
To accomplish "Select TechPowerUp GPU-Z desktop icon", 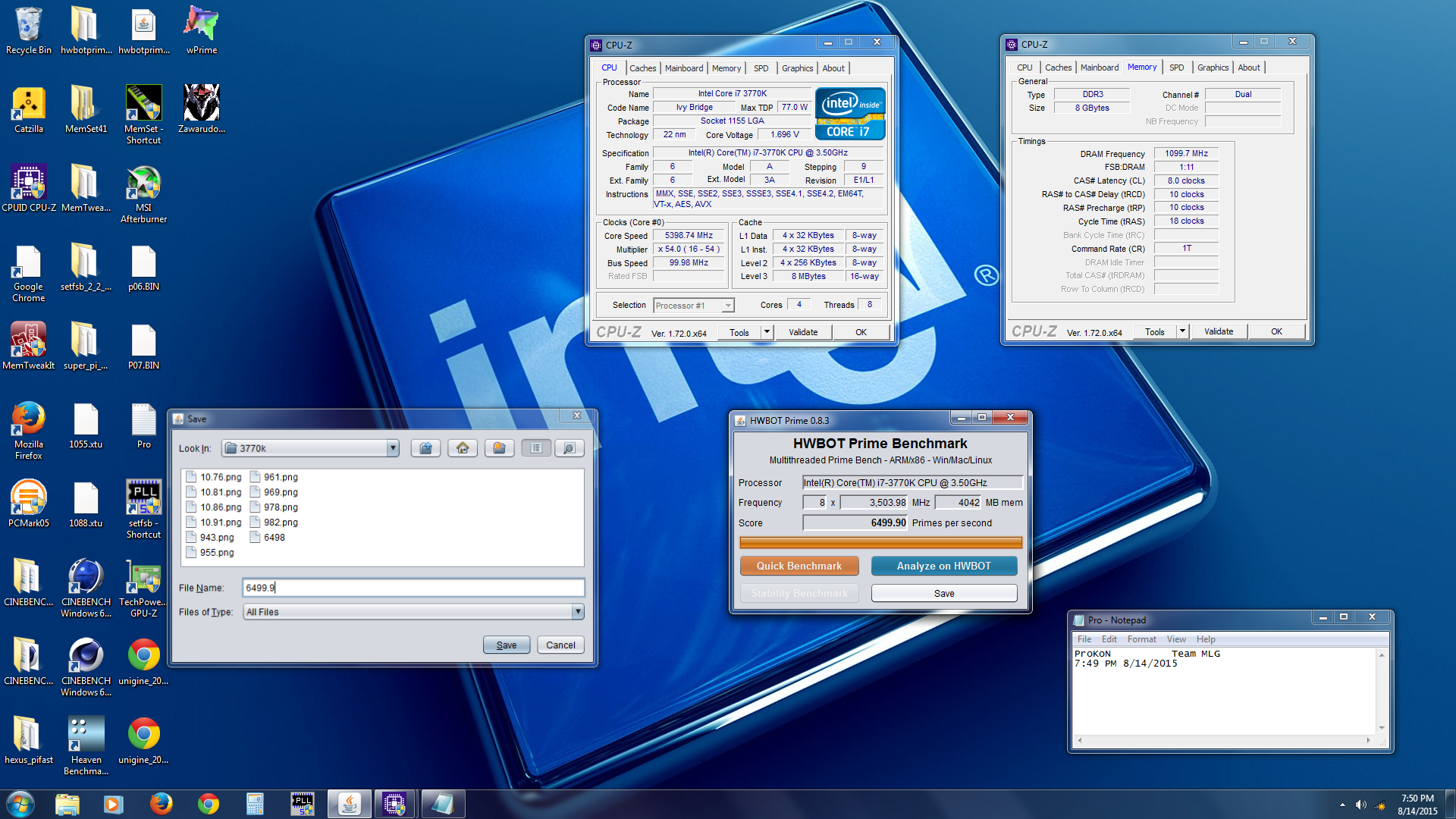I will pyautogui.click(x=143, y=588).
